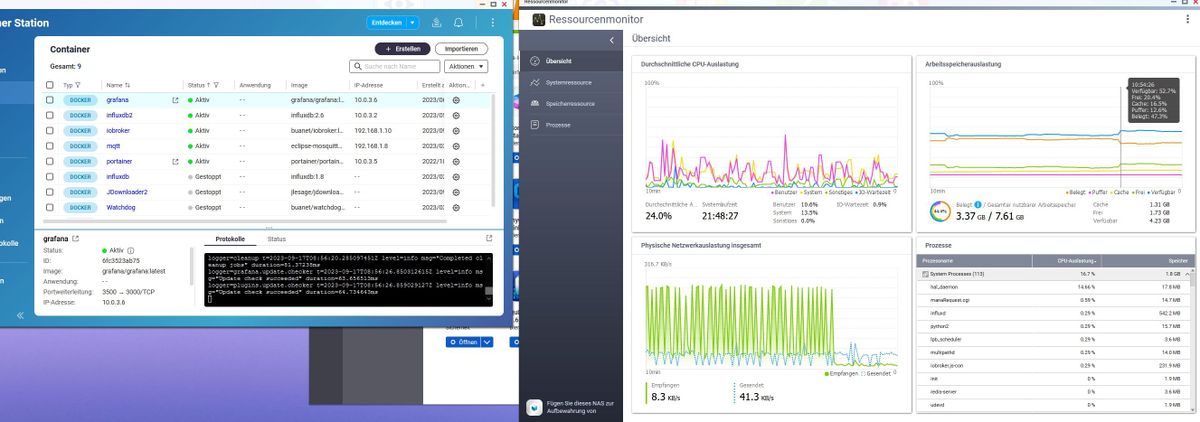Tick the mqtt container checkbox
Image resolution: width=1200 pixels, height=422 pixels.
pos(49,146)
